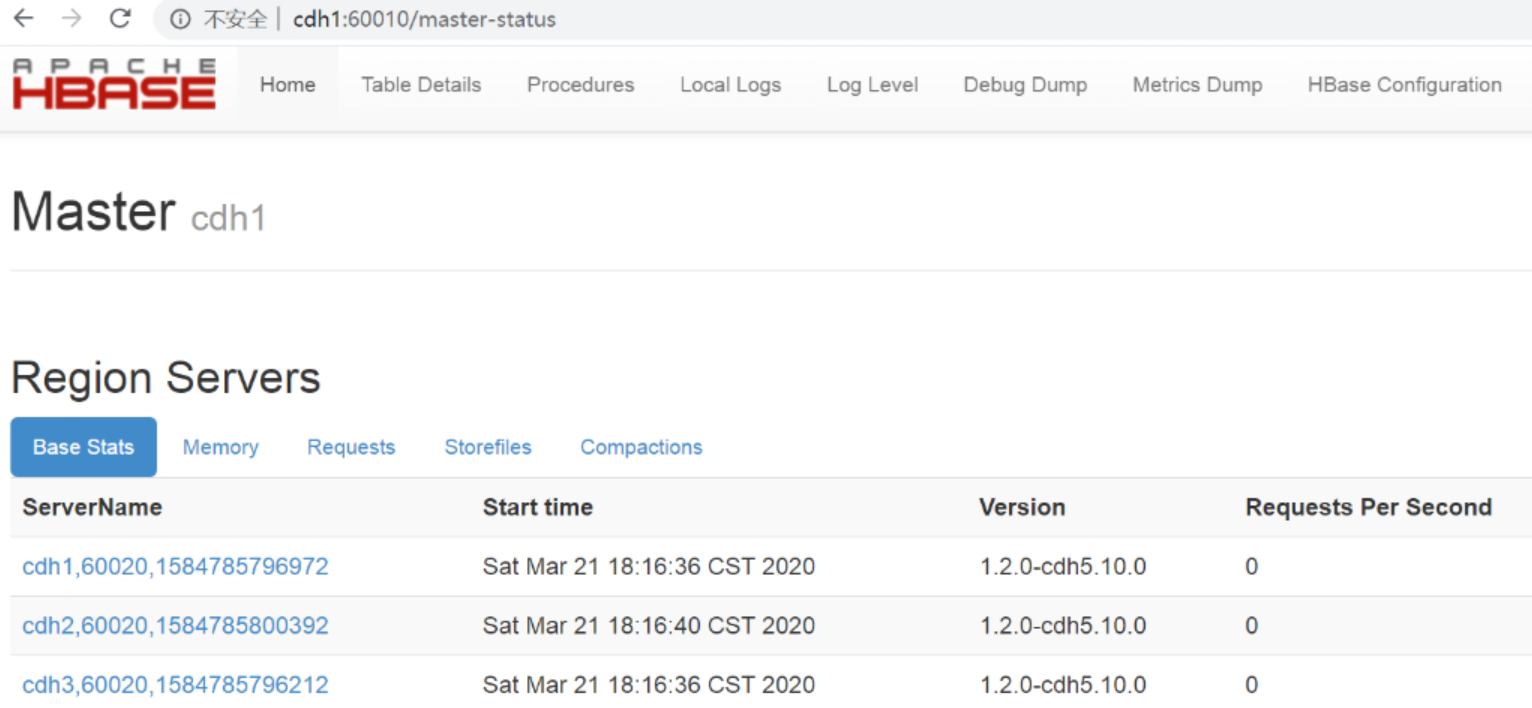Open the Log Level page
This screenshot has width=1532, height=708.
tap(872, 85)
